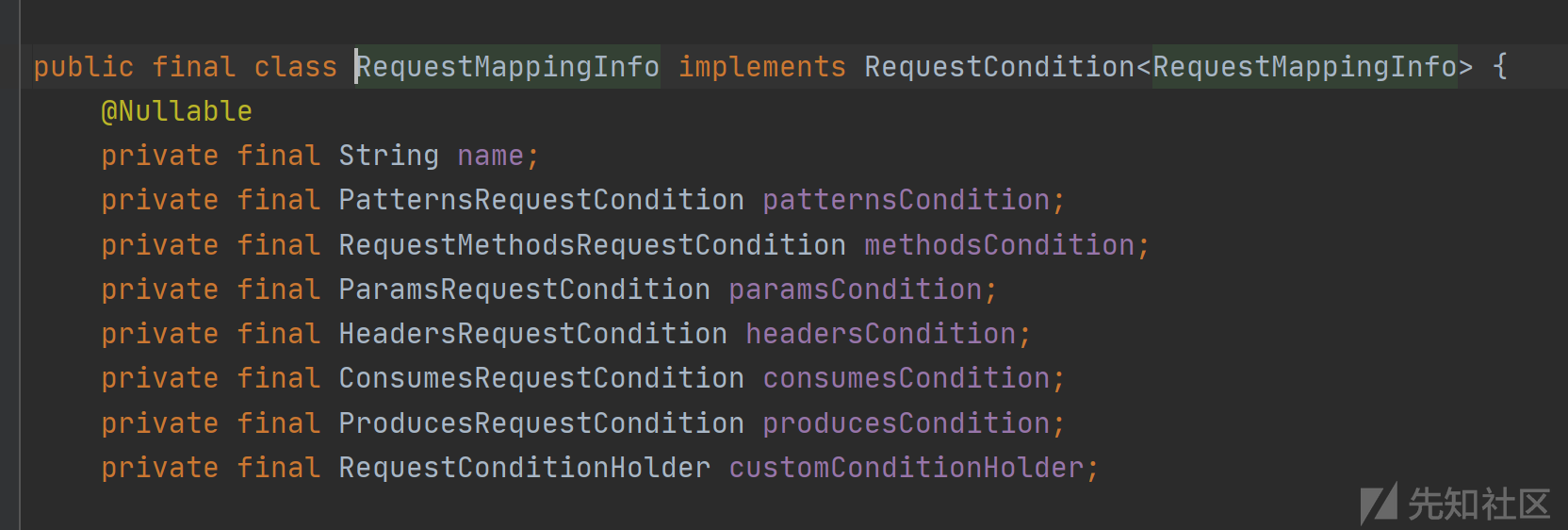
Task: Click the customConditionHolder field name
Action: coord(906,468)
